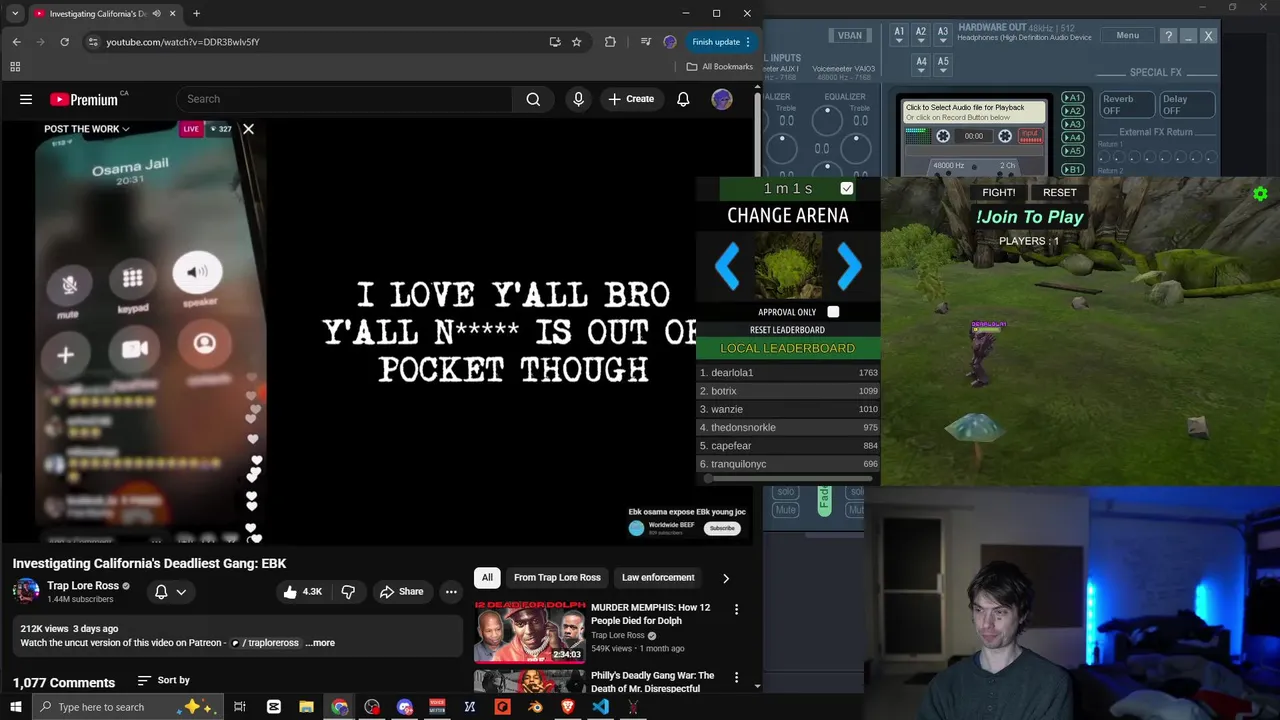Open A1 hardware out device dropdown

tap(899, 35)
